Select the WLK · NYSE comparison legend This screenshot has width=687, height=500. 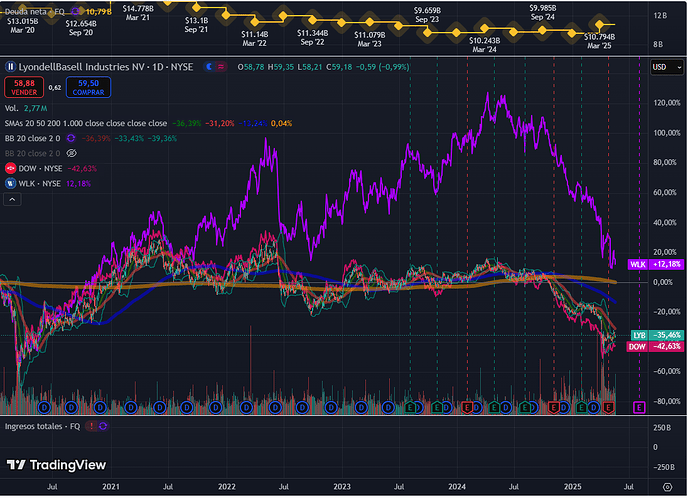[x=39, y=184]
